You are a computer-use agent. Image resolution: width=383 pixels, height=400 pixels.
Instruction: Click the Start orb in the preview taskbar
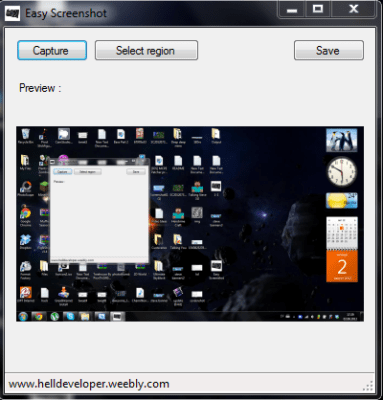[23, 316]
